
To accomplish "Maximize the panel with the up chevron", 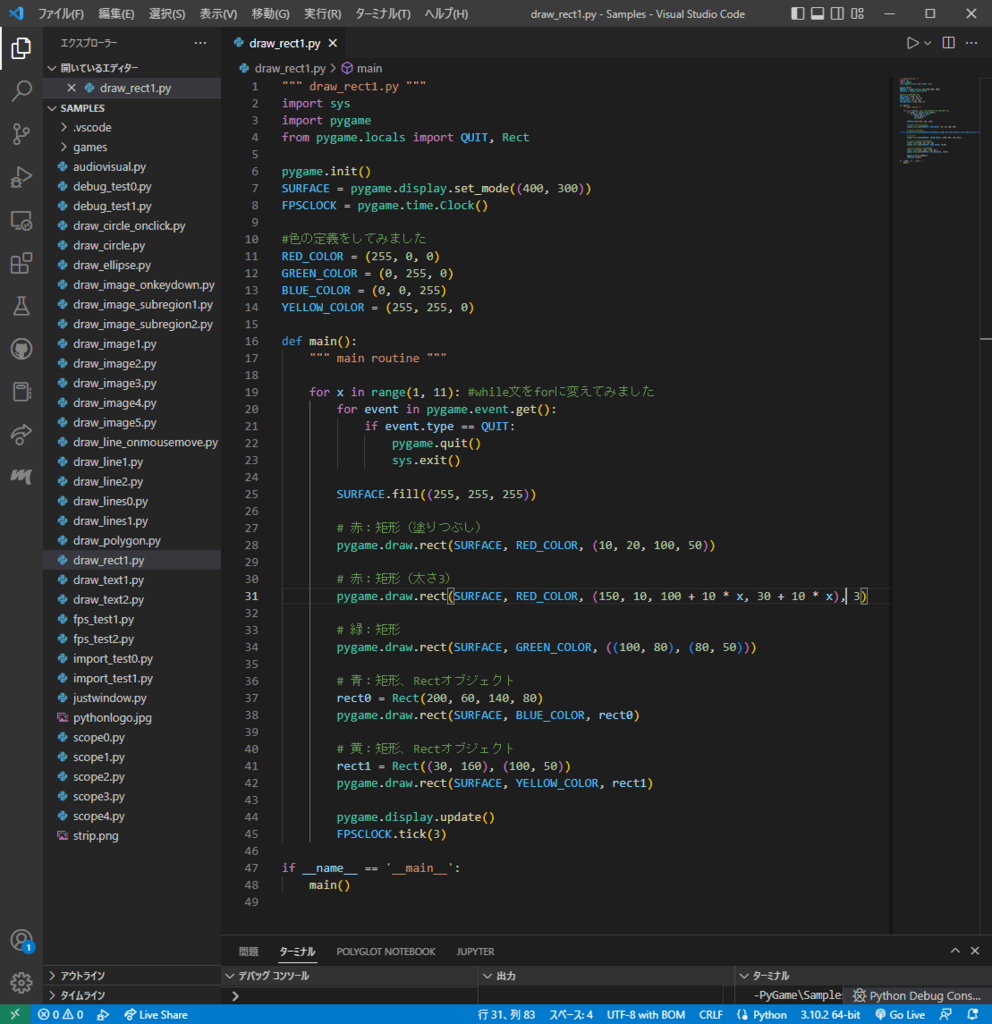I will click(x=955, y=951).
